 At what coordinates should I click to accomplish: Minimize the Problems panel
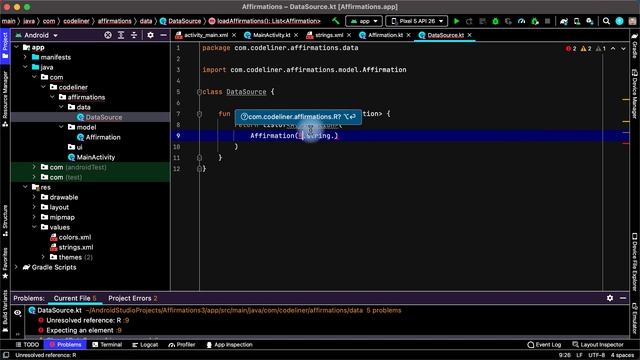pos(623,298)
